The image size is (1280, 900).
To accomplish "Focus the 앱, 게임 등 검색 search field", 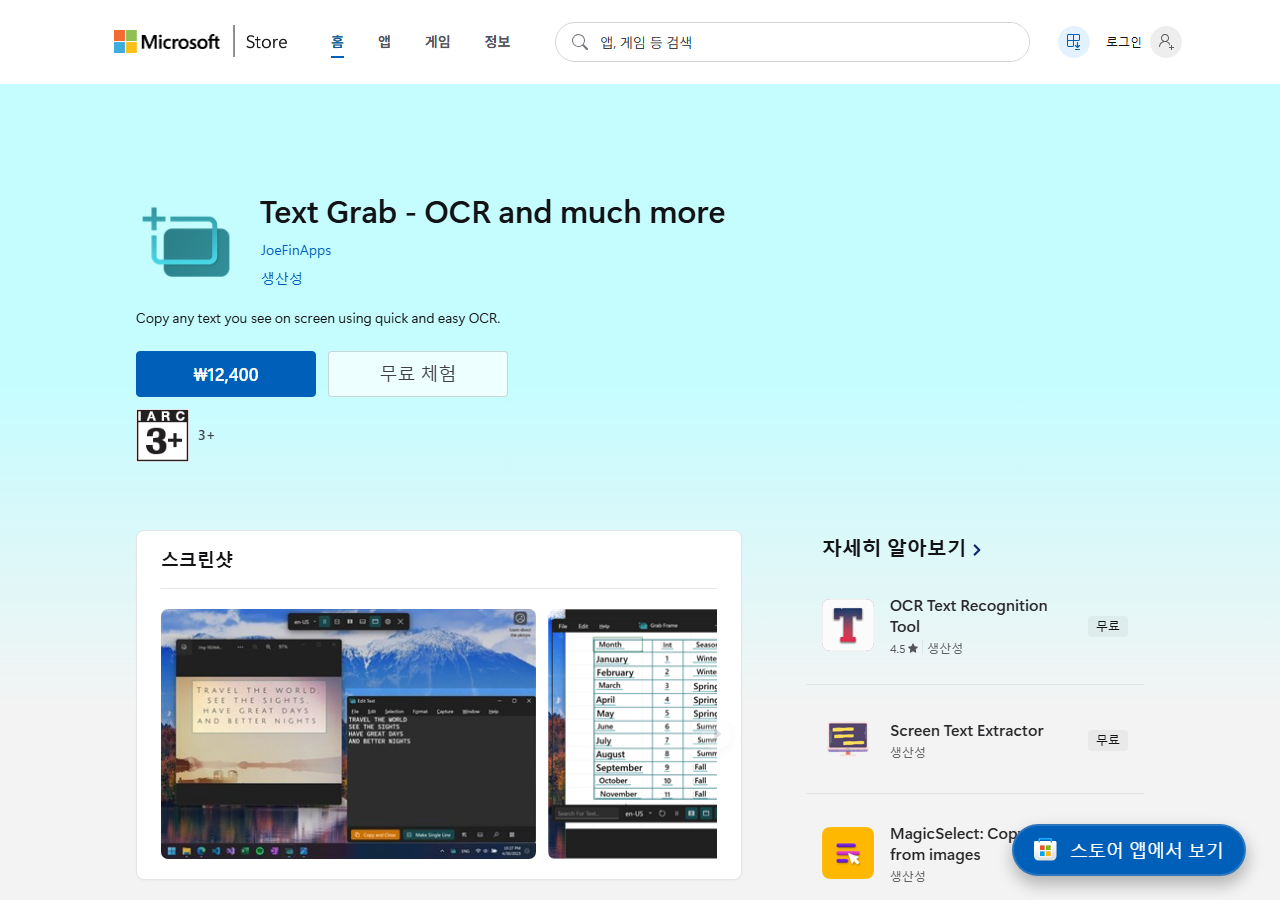I will tap(792, 42).
